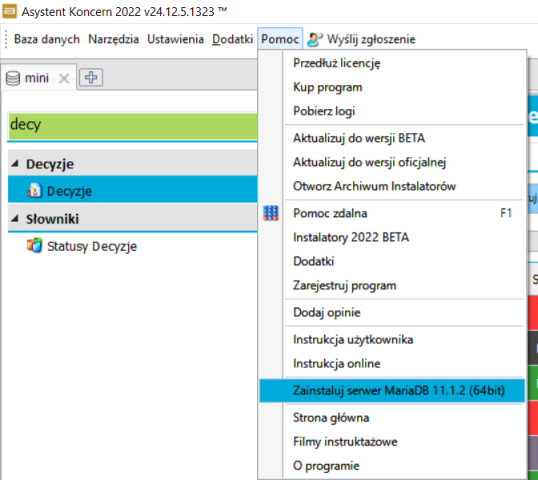538x480 pixels.
Task: Open Filmy instruktażowe
Action: pos(392,442)
